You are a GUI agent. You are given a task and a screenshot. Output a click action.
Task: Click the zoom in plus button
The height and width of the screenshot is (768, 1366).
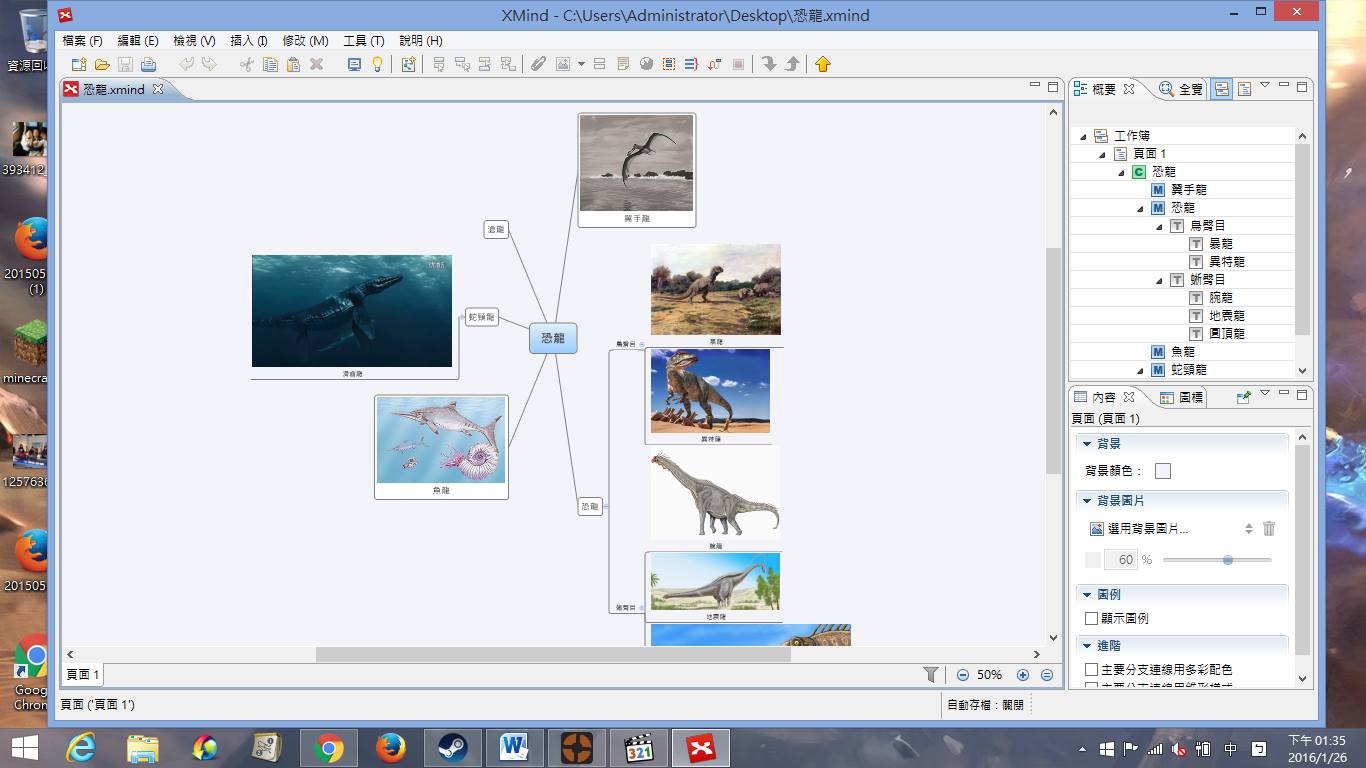click(x=1022, y=675)
